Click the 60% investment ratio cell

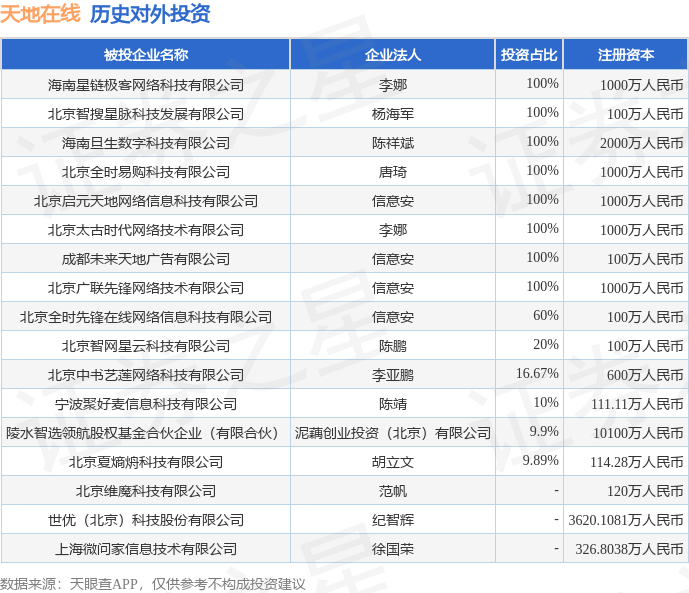(529, 316)
